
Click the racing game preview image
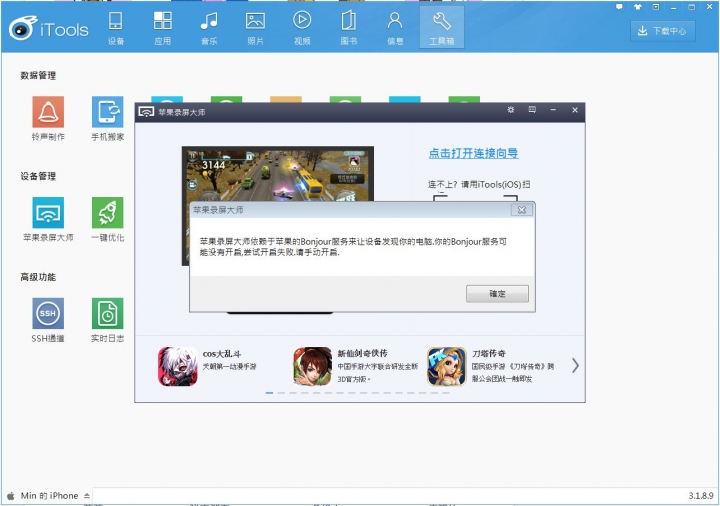(278, 174)
